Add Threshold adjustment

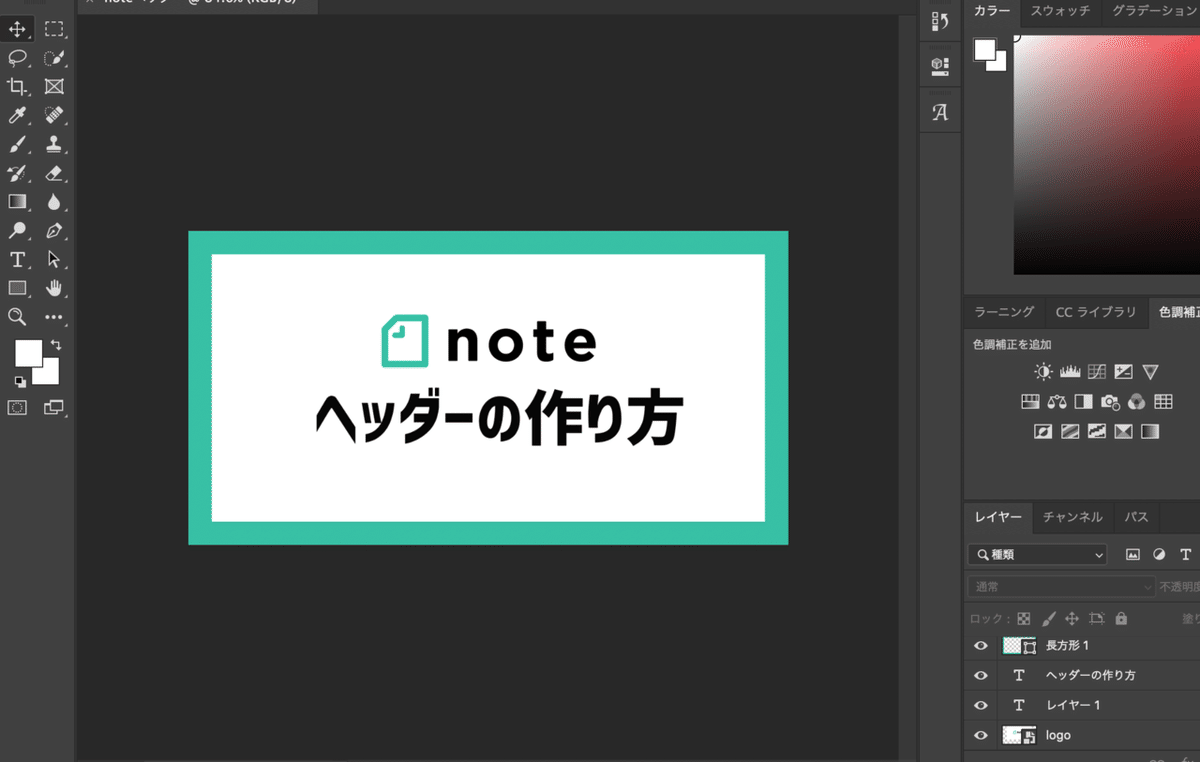[x=1097, y=432]
